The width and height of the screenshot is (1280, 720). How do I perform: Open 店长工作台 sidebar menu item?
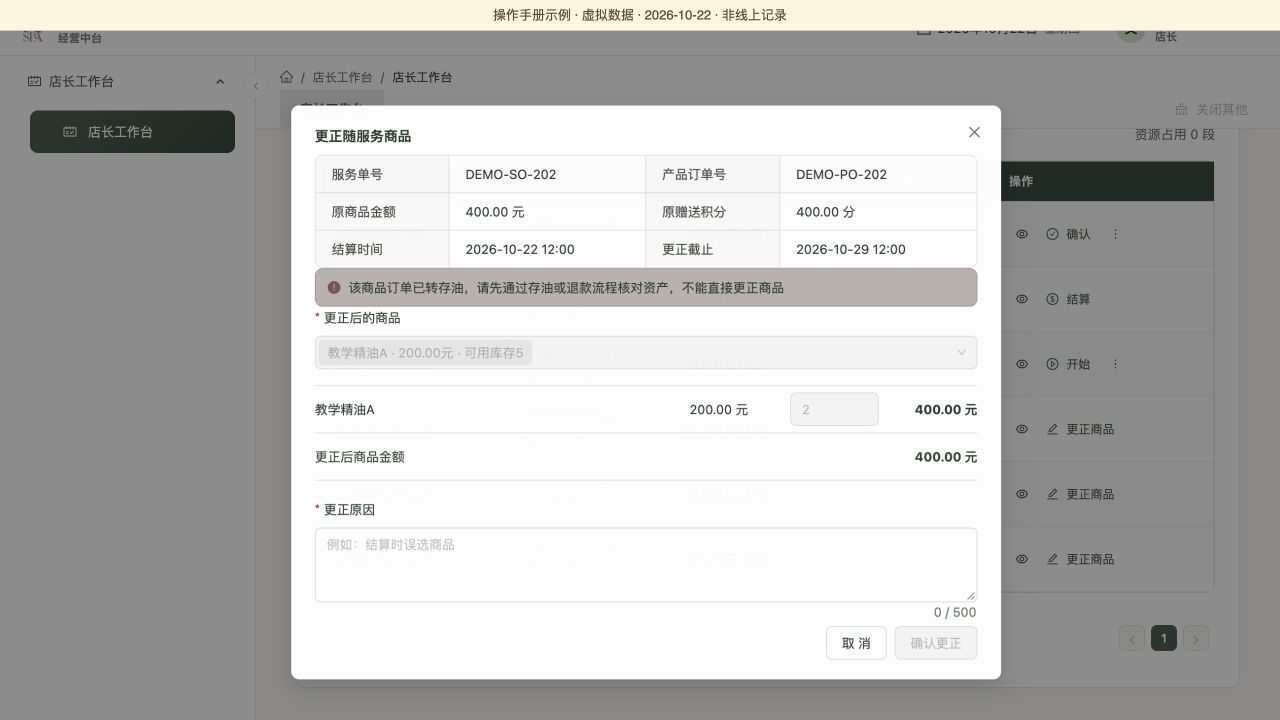point(132,132)
